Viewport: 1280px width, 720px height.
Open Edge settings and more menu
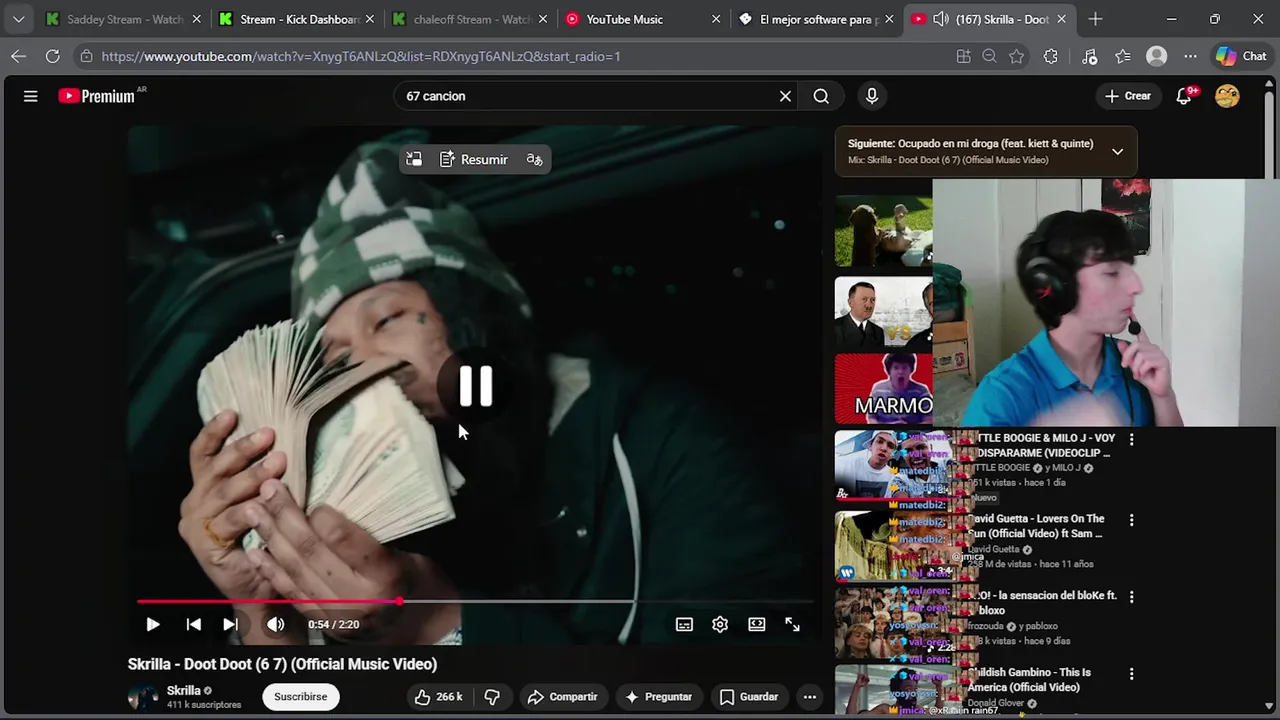pyautogui.click(x=1190, y=56)
